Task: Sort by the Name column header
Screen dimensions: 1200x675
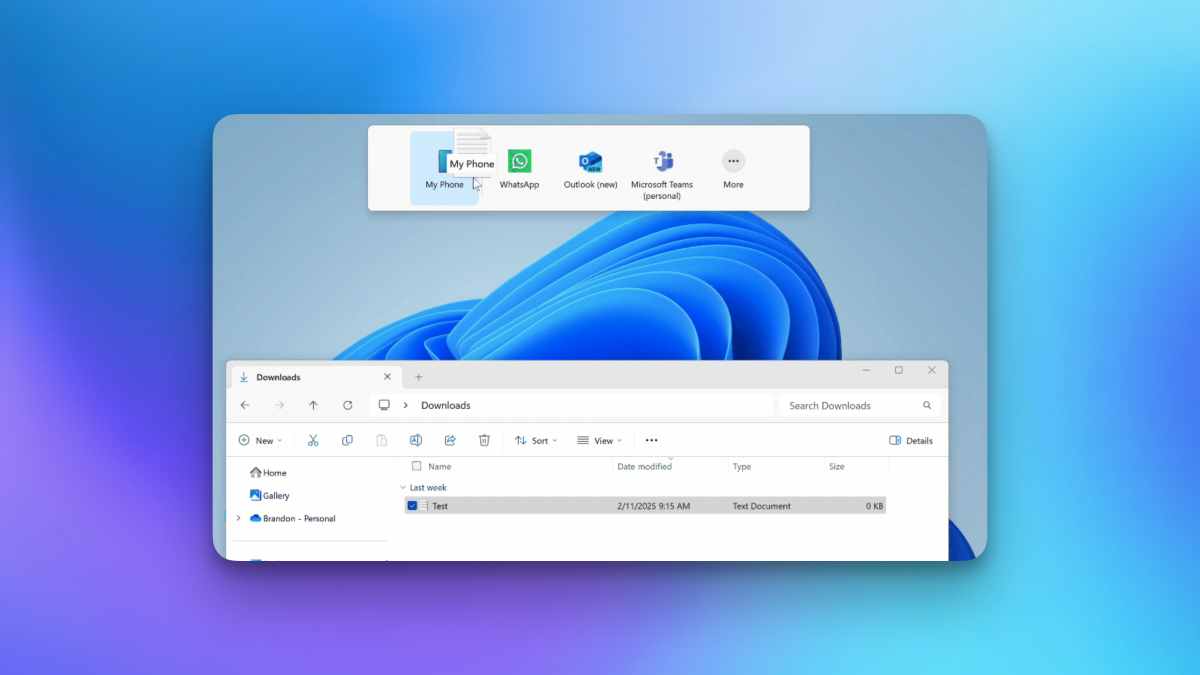Action: click(x=439, y=466)
